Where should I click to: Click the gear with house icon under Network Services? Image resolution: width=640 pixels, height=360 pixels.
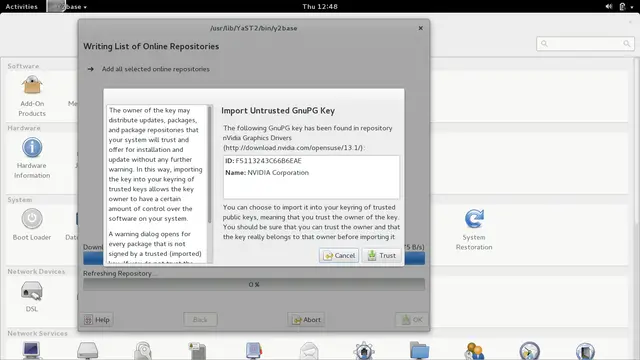click(x=364, y=351)
